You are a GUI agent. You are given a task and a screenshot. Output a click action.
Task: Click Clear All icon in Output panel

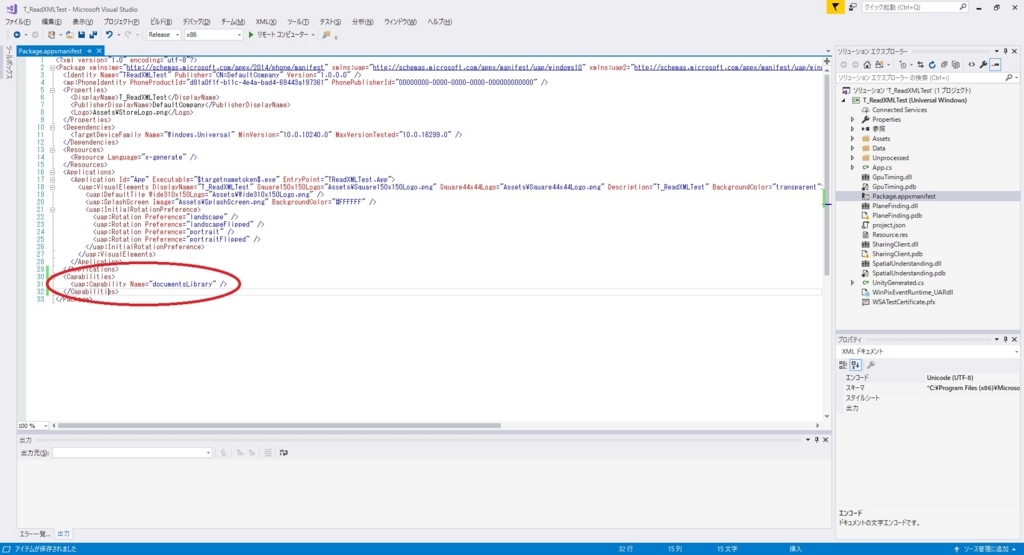coord(268,452)
